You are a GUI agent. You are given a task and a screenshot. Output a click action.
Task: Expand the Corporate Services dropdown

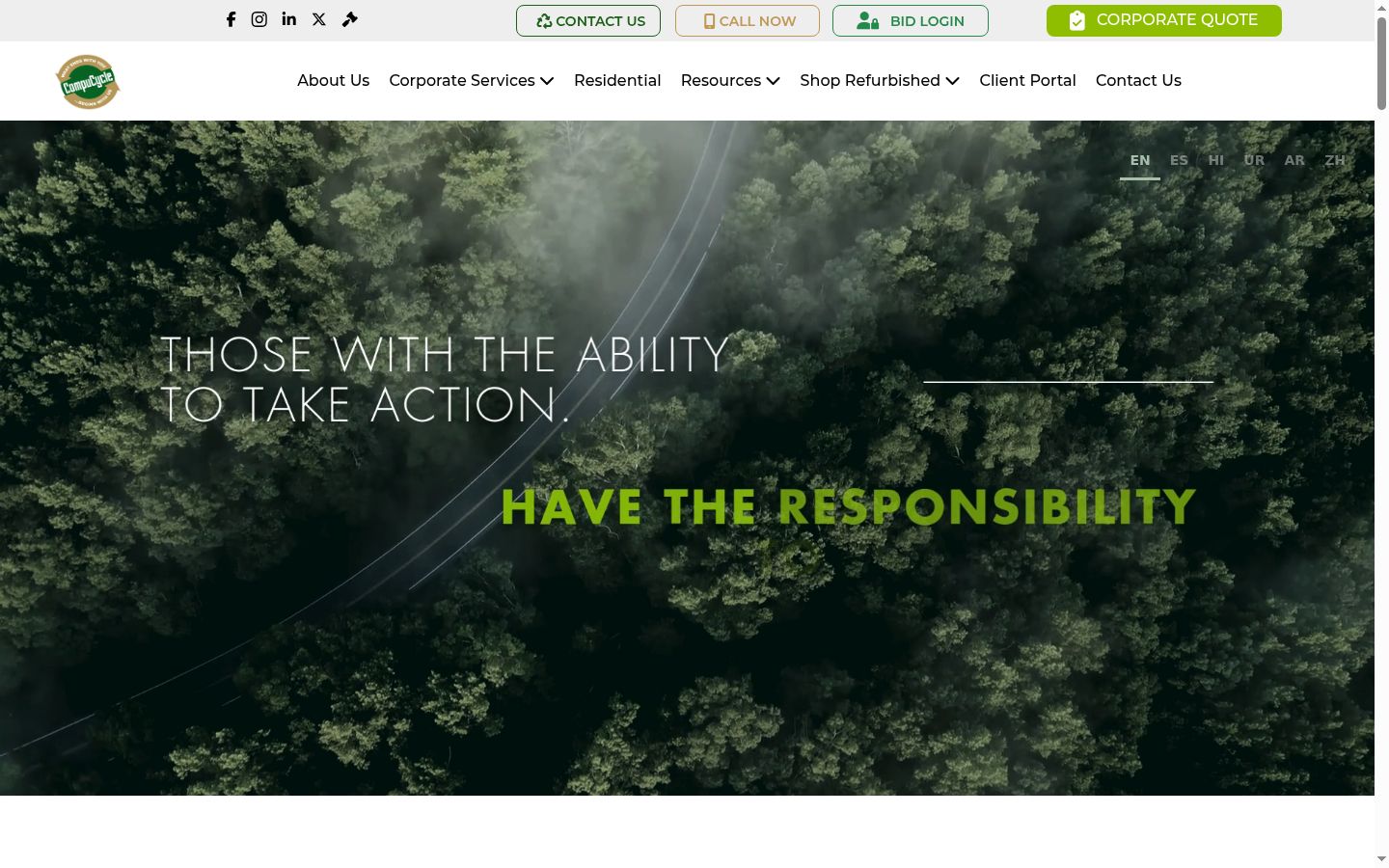[472, 80]
